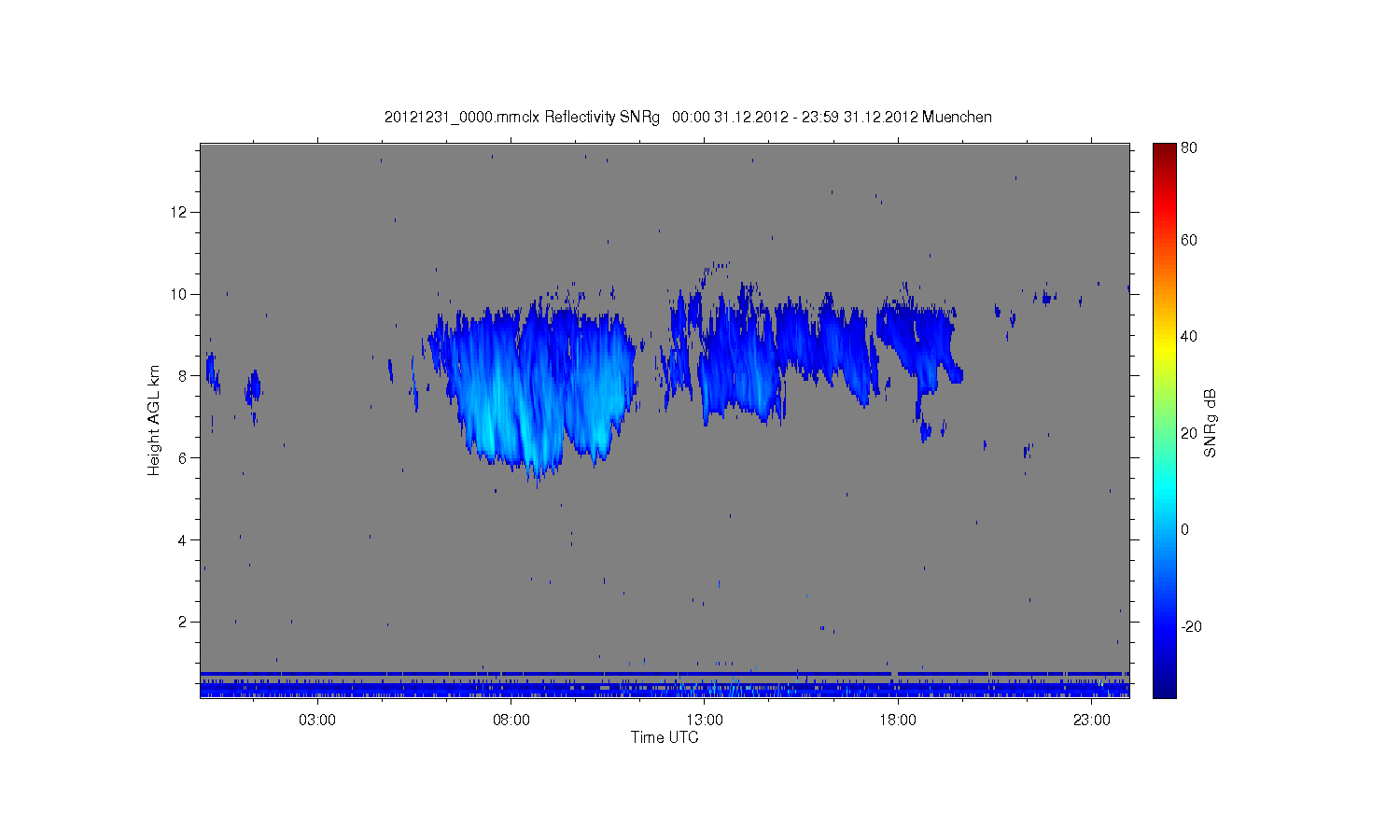Image resolution: width=1400 pixels, height=840 pixels.
Task: Click the colorbar value 40
Action: tap(1189, 336)
